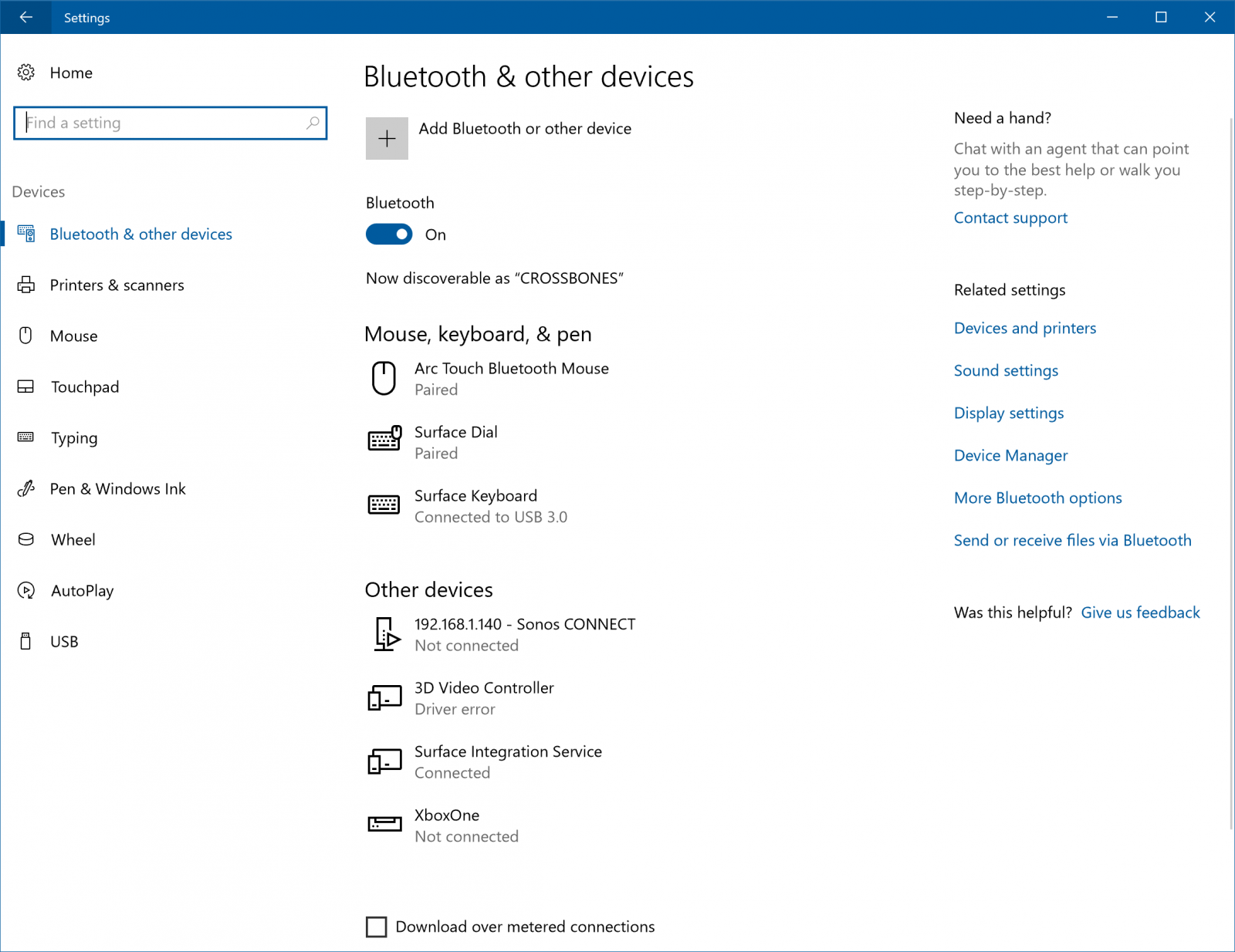Screen dimensions: 1235x952
Task: Select Bluetooth & other devices in sidebar
Action: click(140, 234)
